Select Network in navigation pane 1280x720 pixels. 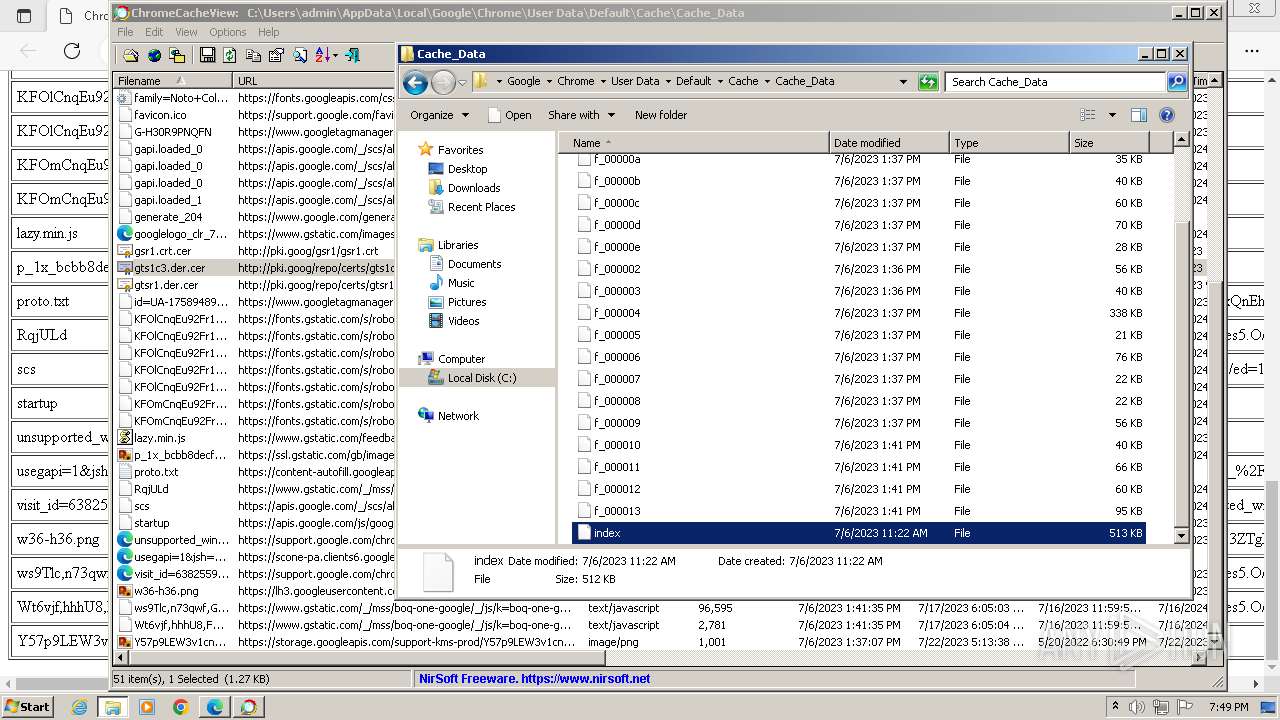click(x=458, y=416)
